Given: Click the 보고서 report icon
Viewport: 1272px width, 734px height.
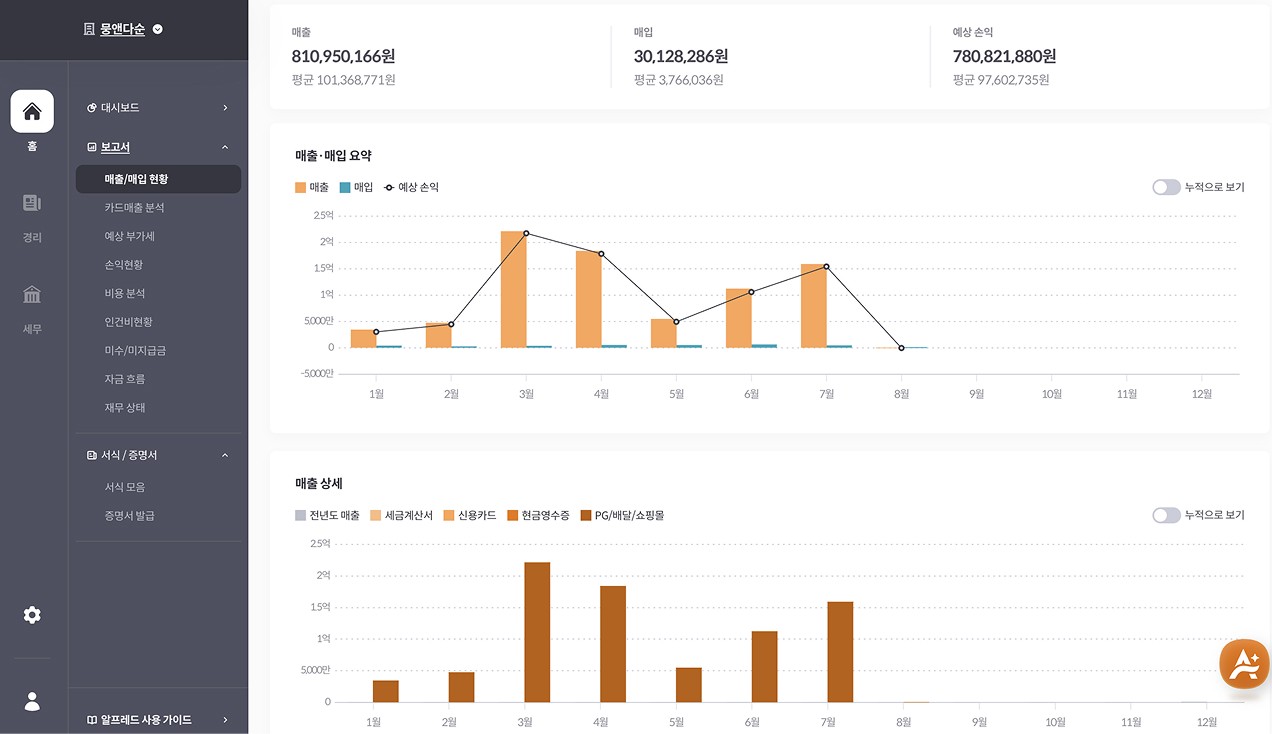Looking at the screenshot, I should pos(91,146).
